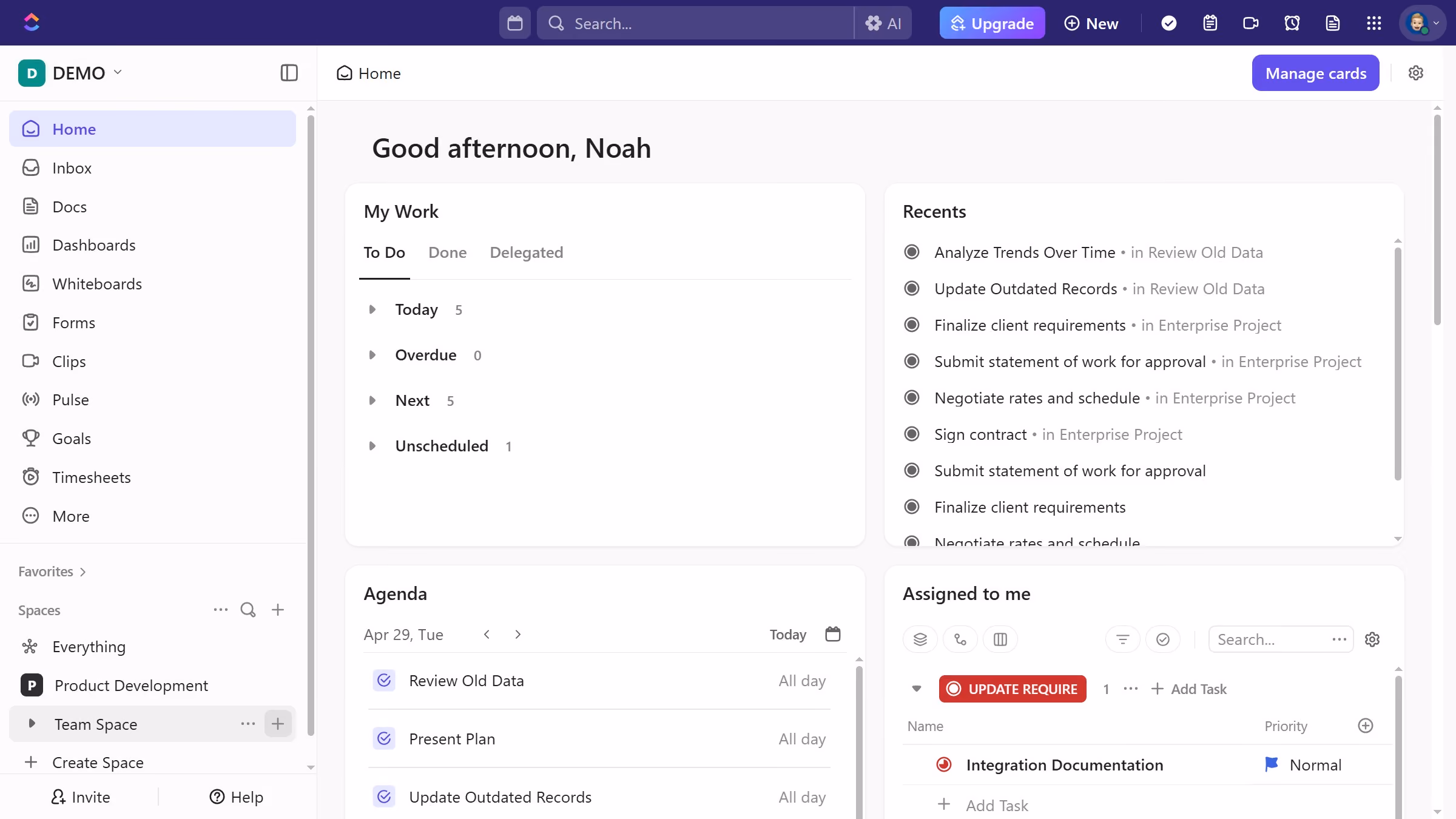Mark Review Old Data agenda item complete
Screen dimensions: 1456x819
(384, 681)
